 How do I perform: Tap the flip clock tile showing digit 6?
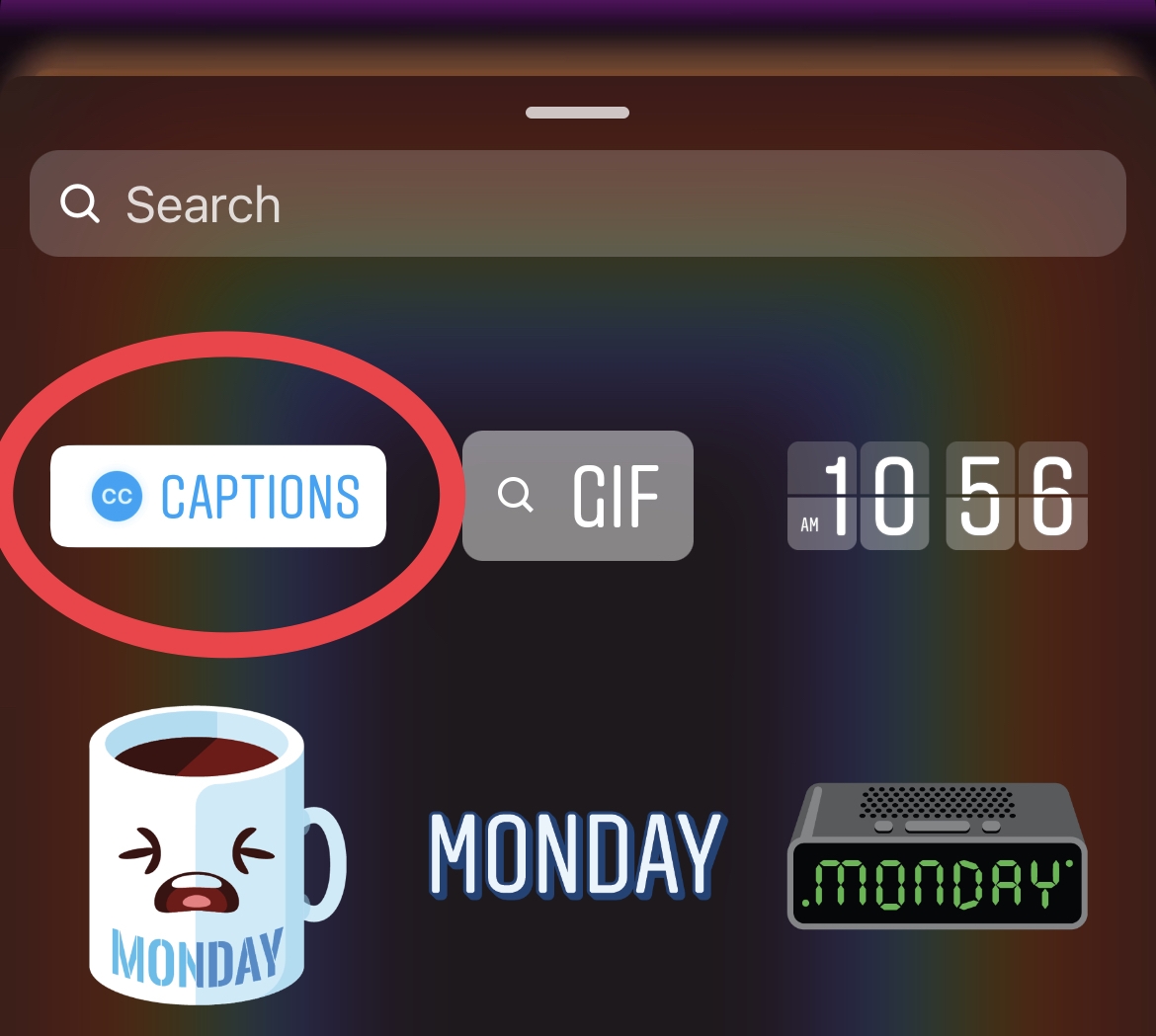(1053, 495)
